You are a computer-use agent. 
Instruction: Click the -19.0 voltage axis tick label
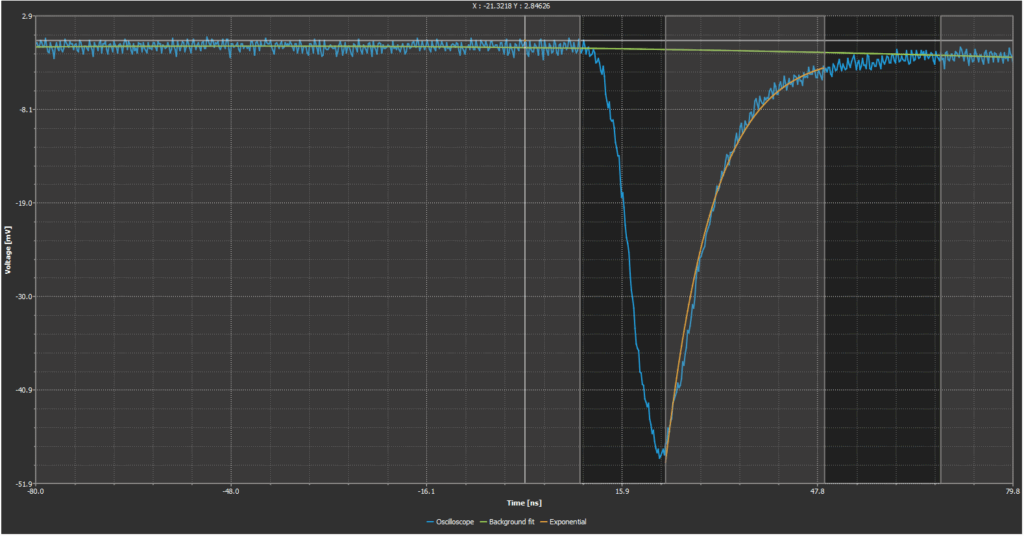coord(22,203)
